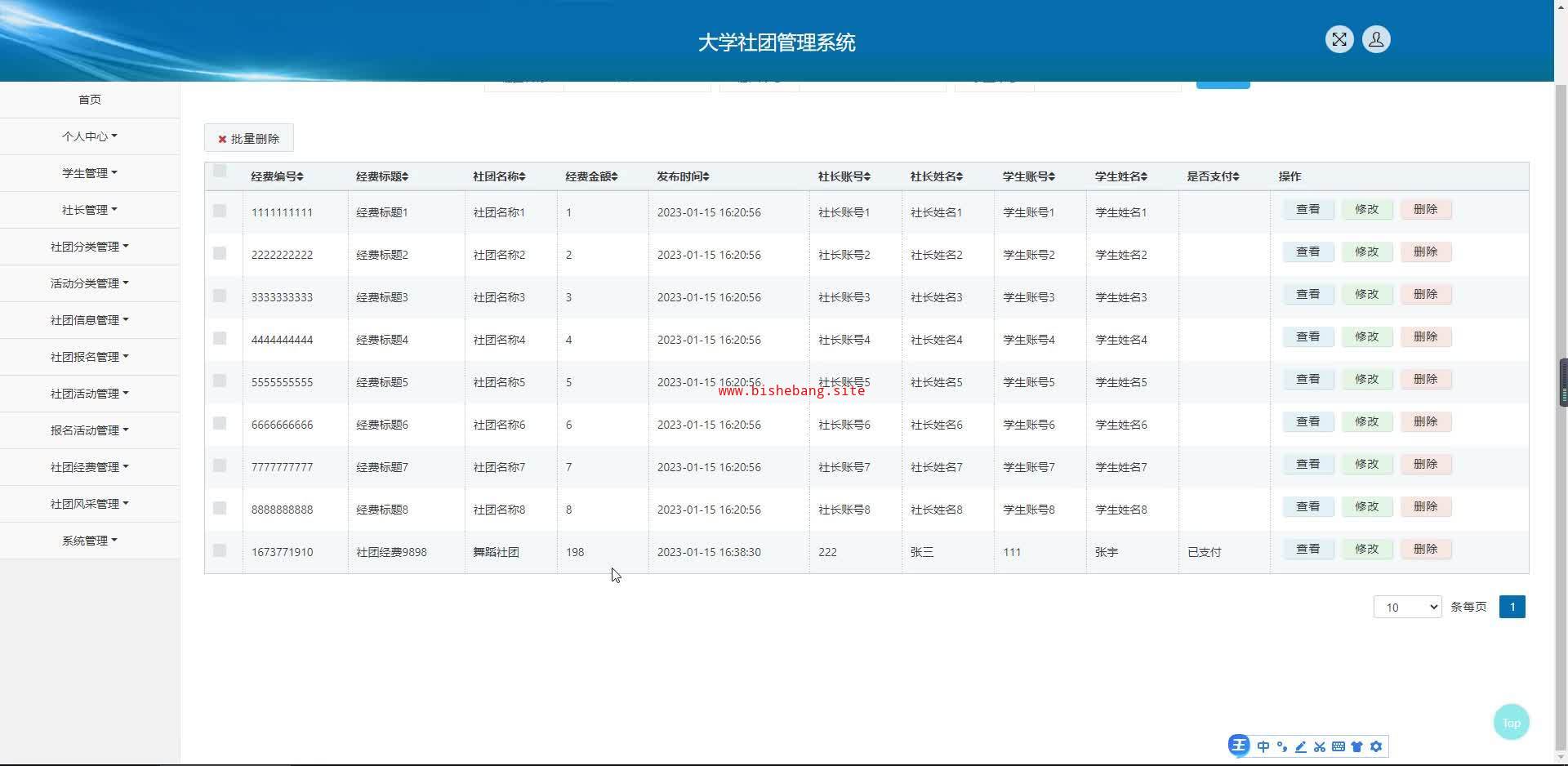Expand the 社团分类管理 sidebar menu
Screen dimensions: 1568x766
tap(90, 247)
